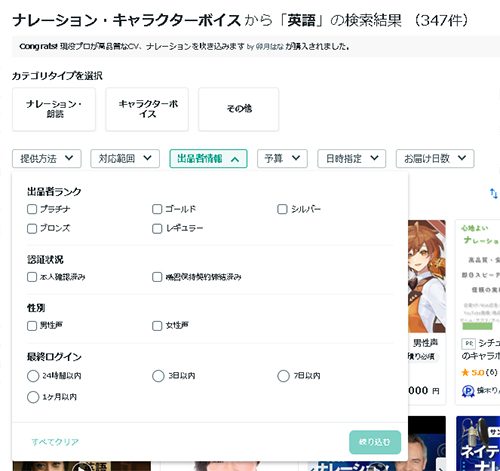This screenshot has height=471, width=500.
Task: Collapse the 出品者情報 filter dropdown
Action: point(208,158)
